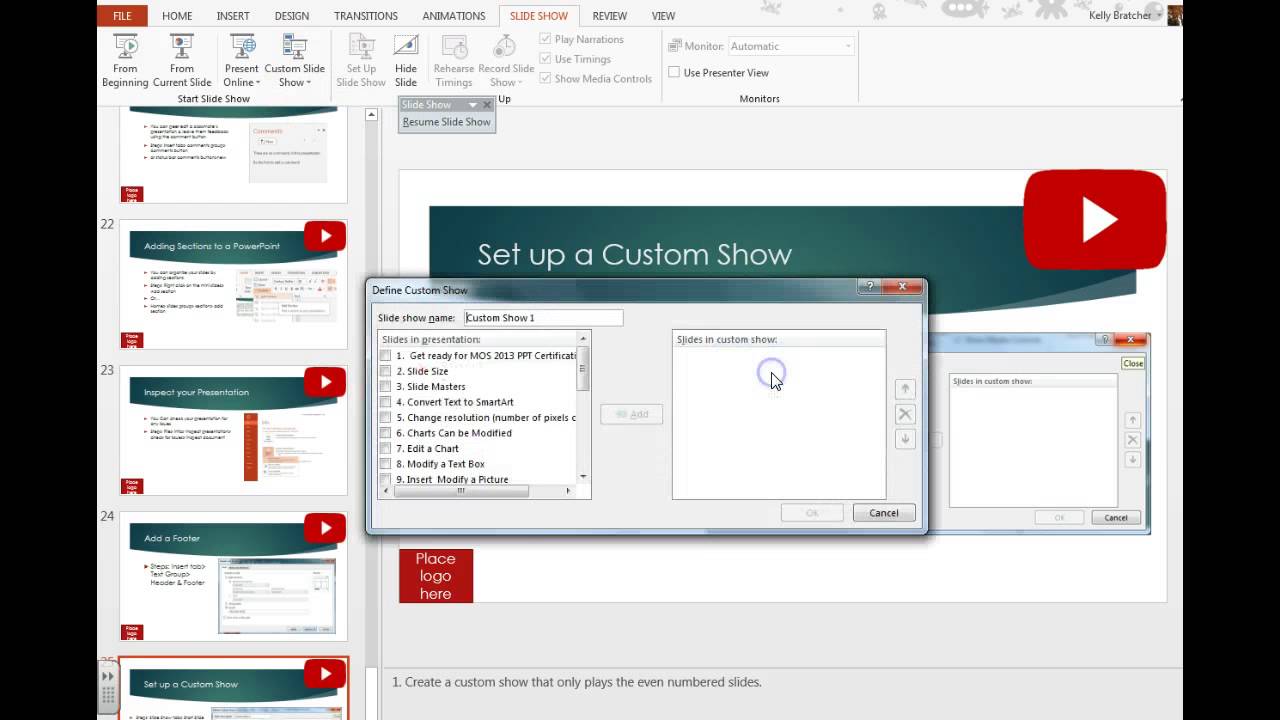Click Place logo here box on slide
1280x720 pixels.
(x=436, y=576)
